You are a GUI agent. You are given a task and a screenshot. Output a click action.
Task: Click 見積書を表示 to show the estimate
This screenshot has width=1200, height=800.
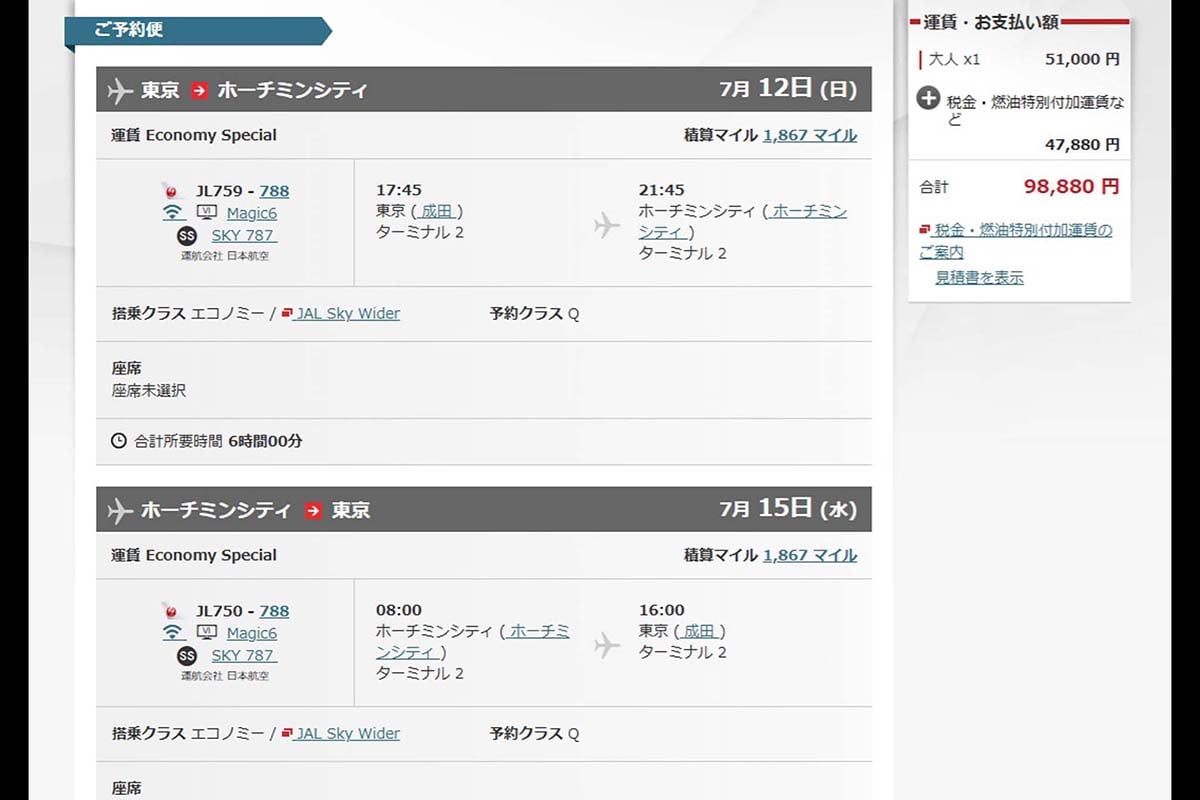(979, 278)
